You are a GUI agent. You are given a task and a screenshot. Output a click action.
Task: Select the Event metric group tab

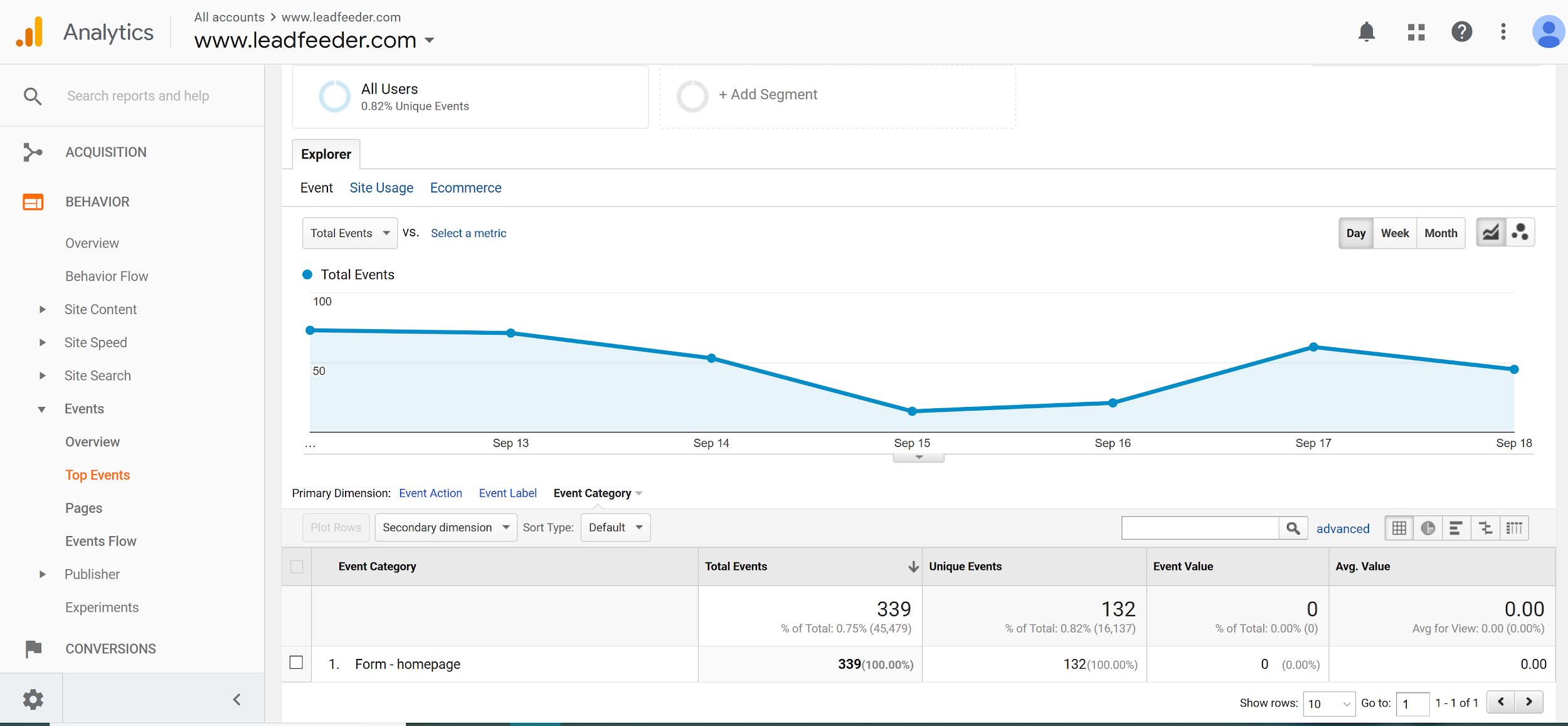(316, 188)
